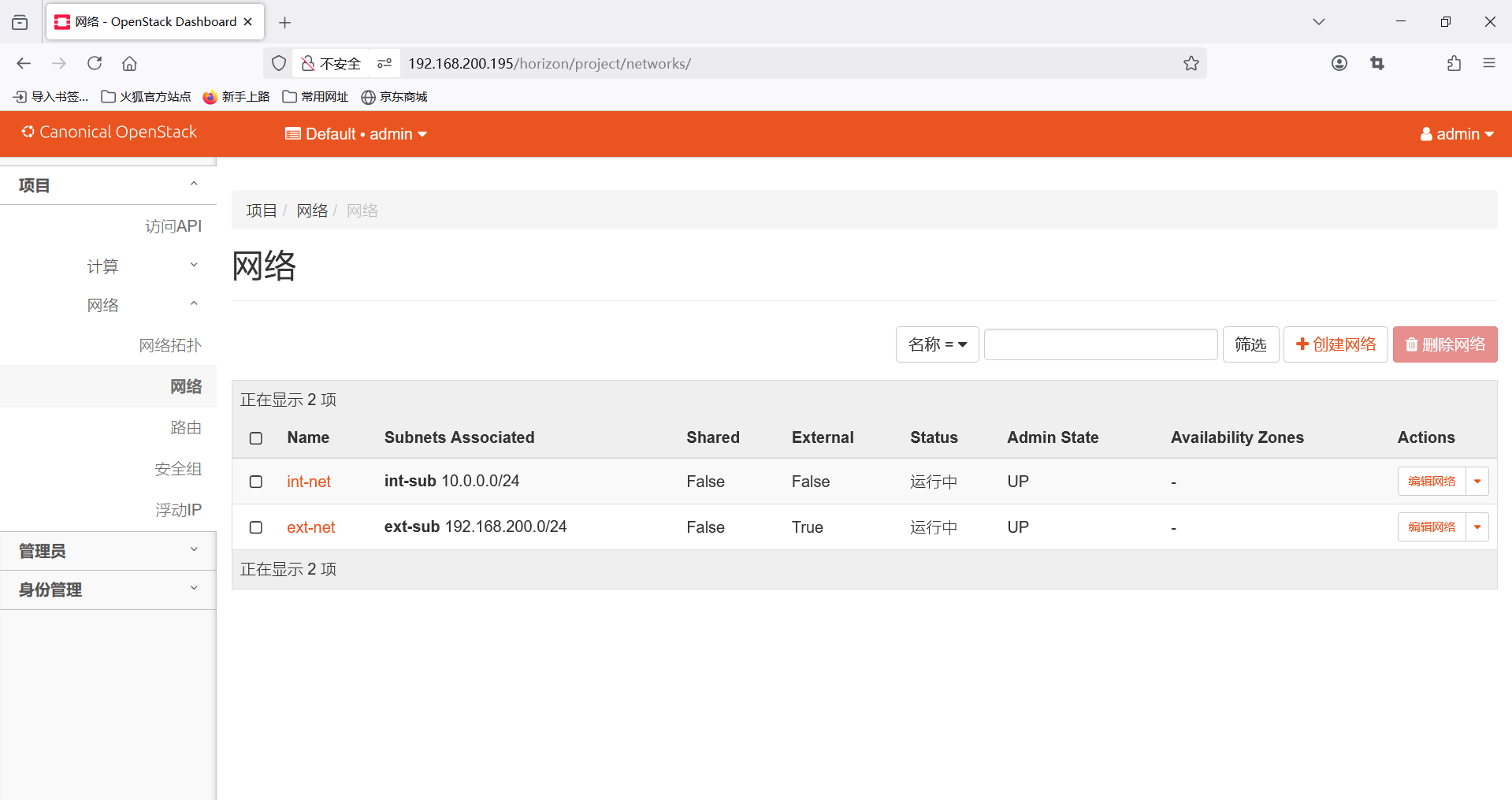Go back with the browser back arrow
Screen dimensions: 1512x800
[x=24, y=63]
